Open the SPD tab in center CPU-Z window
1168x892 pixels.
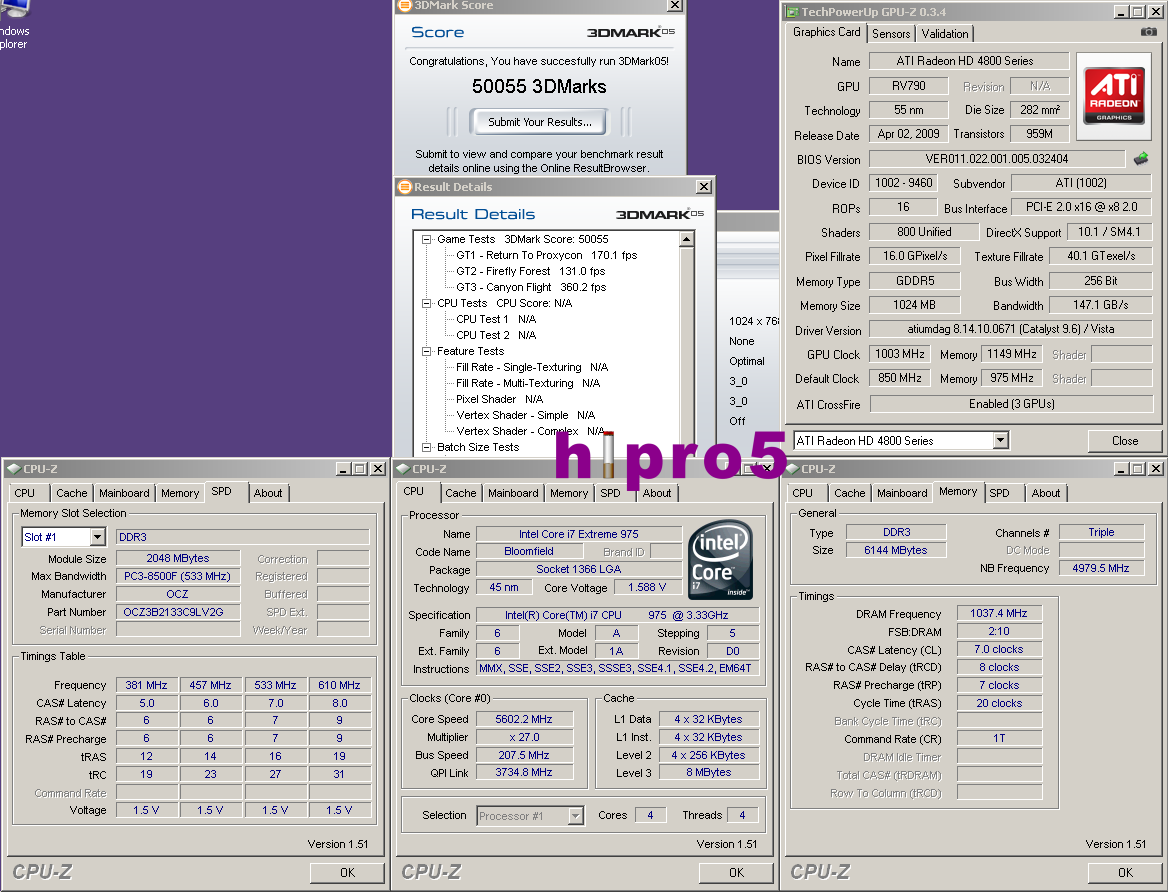tap(610, 493)
